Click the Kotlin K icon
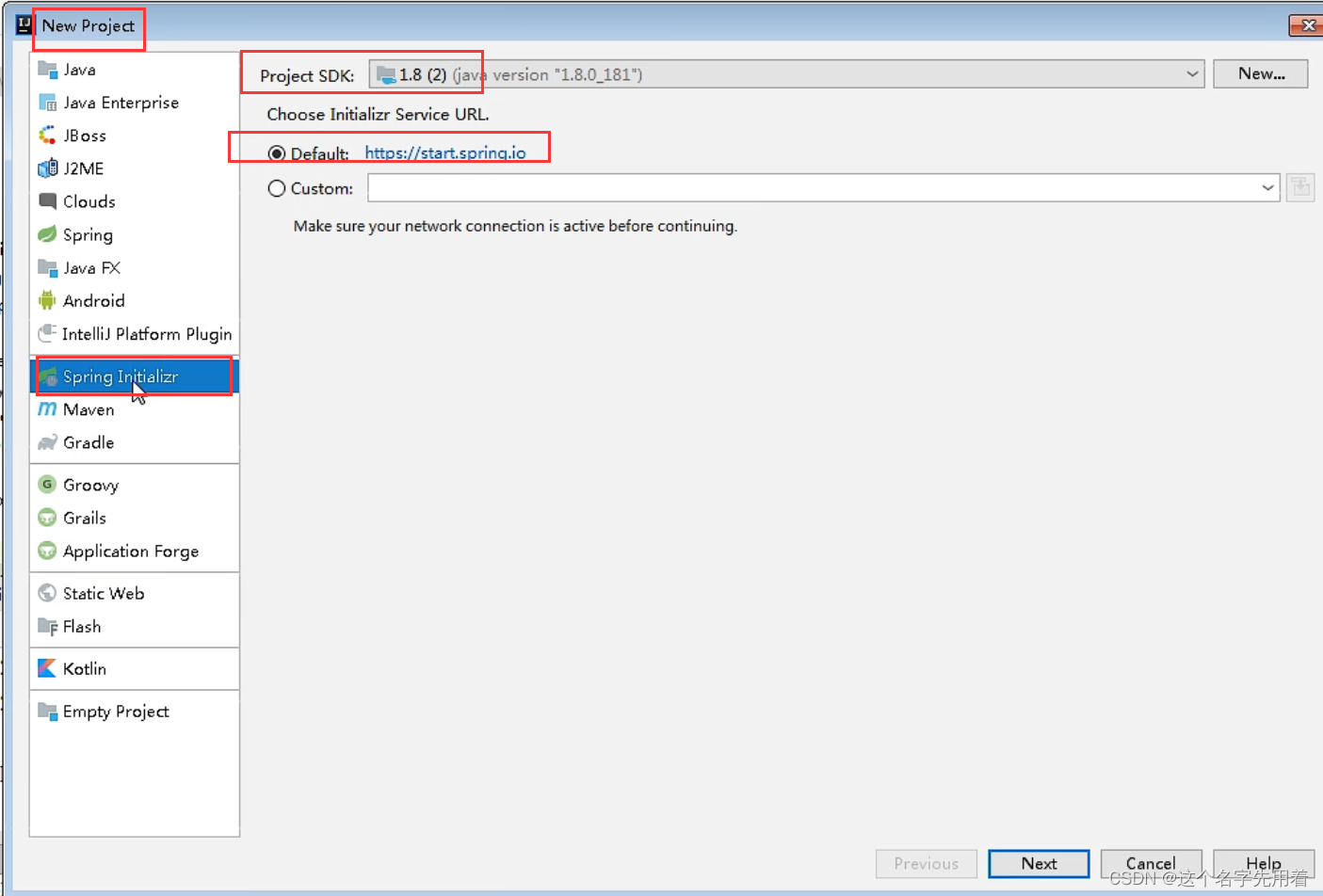This screenshot has width=1323, height=896. pos(47,668)
